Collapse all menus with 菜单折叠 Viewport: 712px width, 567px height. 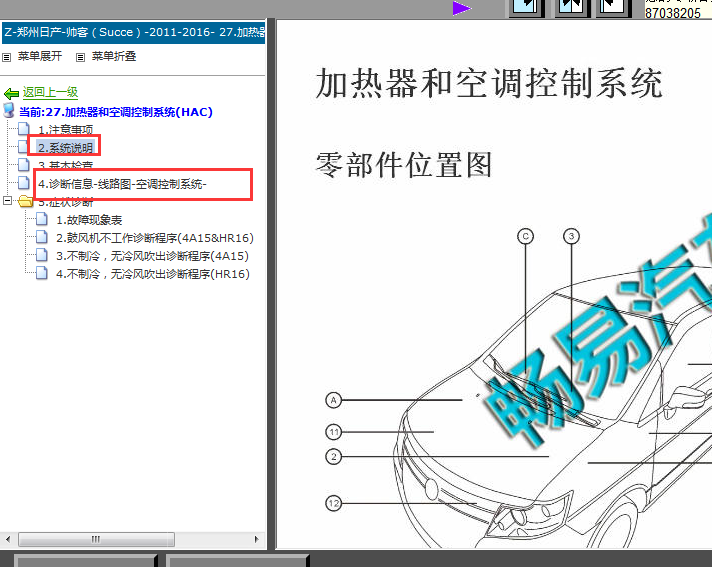point(114,56)
